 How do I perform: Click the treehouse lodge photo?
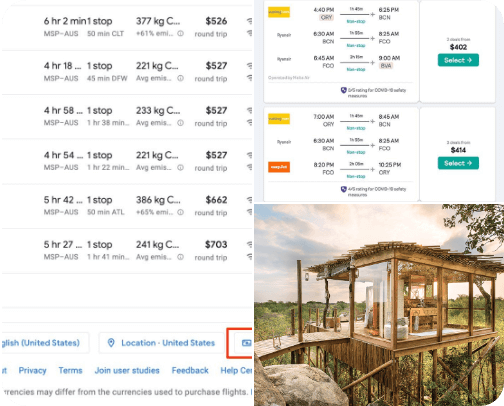pos(379,305)
